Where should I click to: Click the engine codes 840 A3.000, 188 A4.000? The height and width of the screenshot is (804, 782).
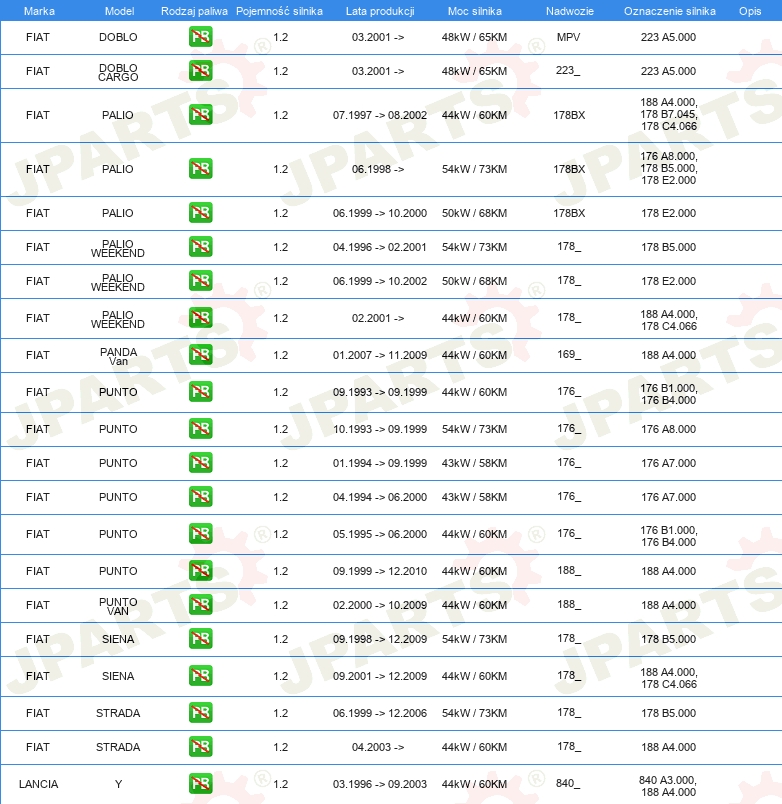pos(668,786)
